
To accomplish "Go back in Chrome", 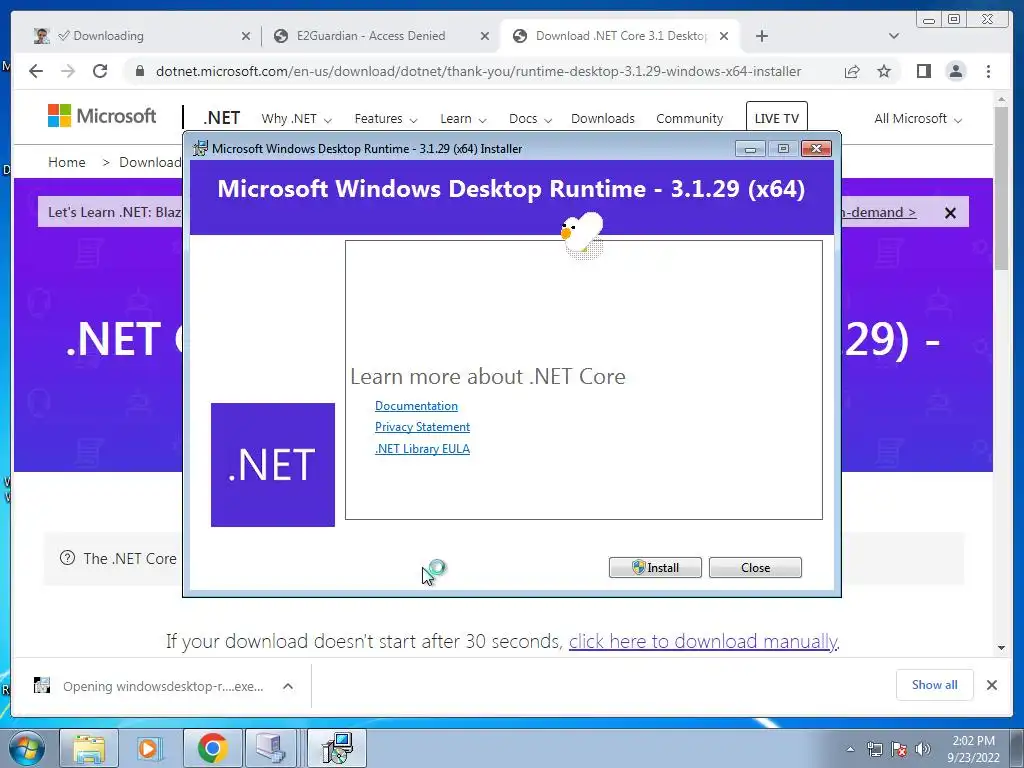I will click(36, 71).
